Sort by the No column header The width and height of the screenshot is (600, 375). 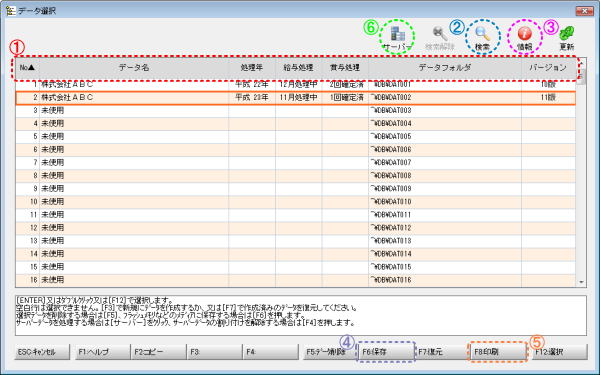point(27,68)
